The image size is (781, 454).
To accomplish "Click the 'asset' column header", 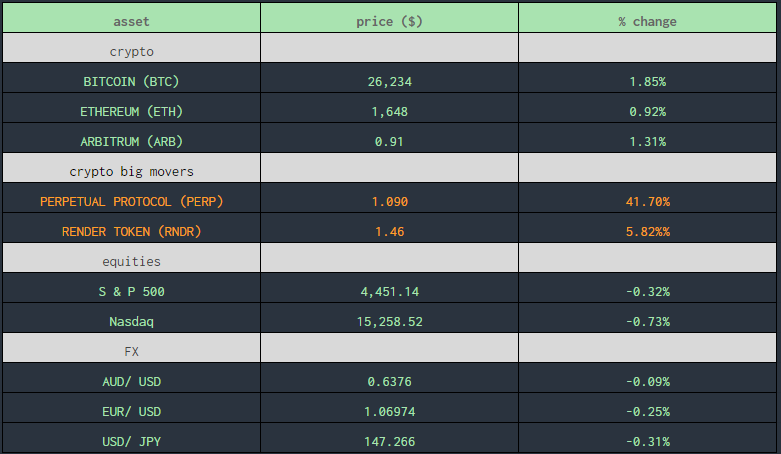I will coord(131,18).
